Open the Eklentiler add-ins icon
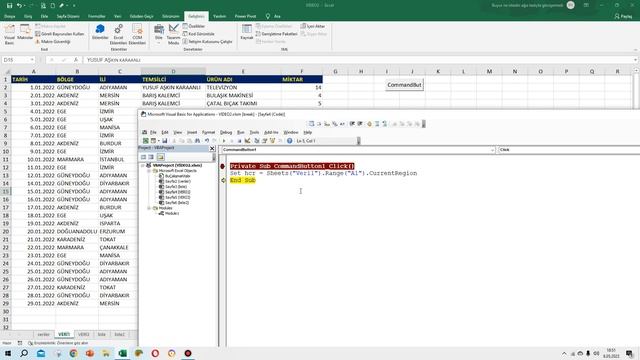 coord(100,32)
